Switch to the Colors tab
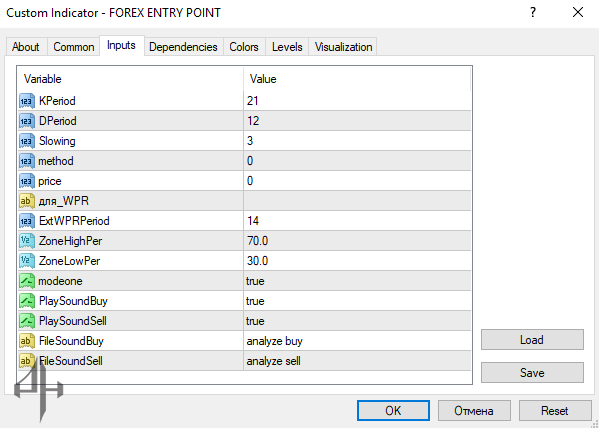Viewport: 599px width, 428px height. [x=244, y=47]
